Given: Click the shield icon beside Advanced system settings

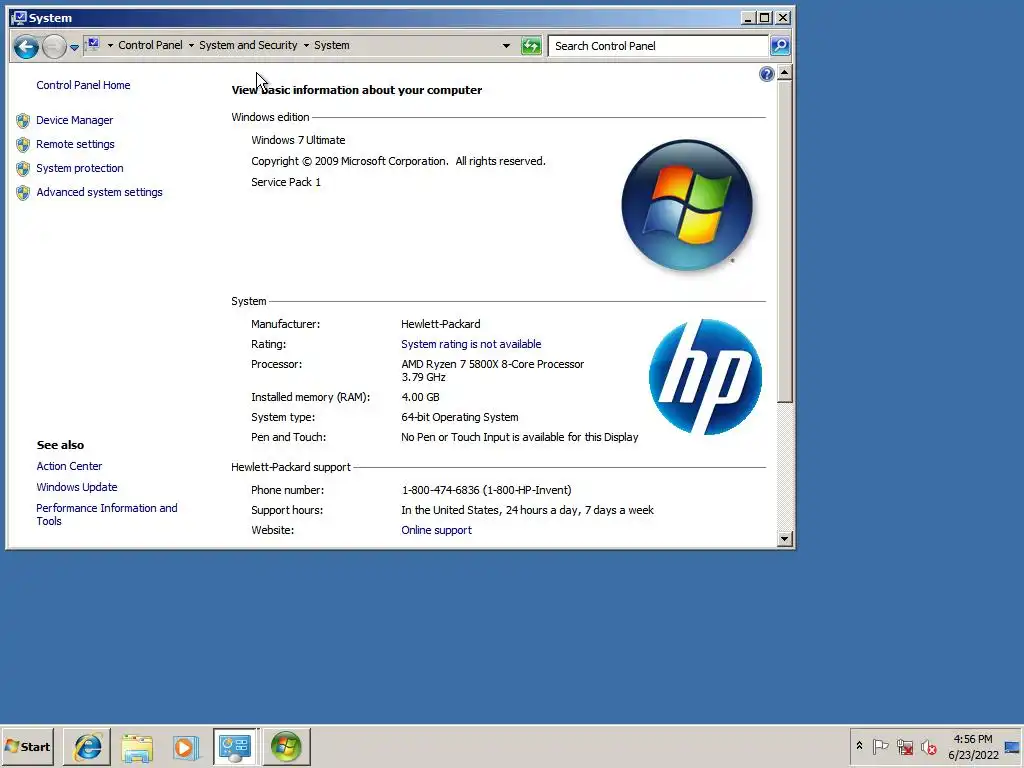Looking at the screenshot, I should point(23,193).
